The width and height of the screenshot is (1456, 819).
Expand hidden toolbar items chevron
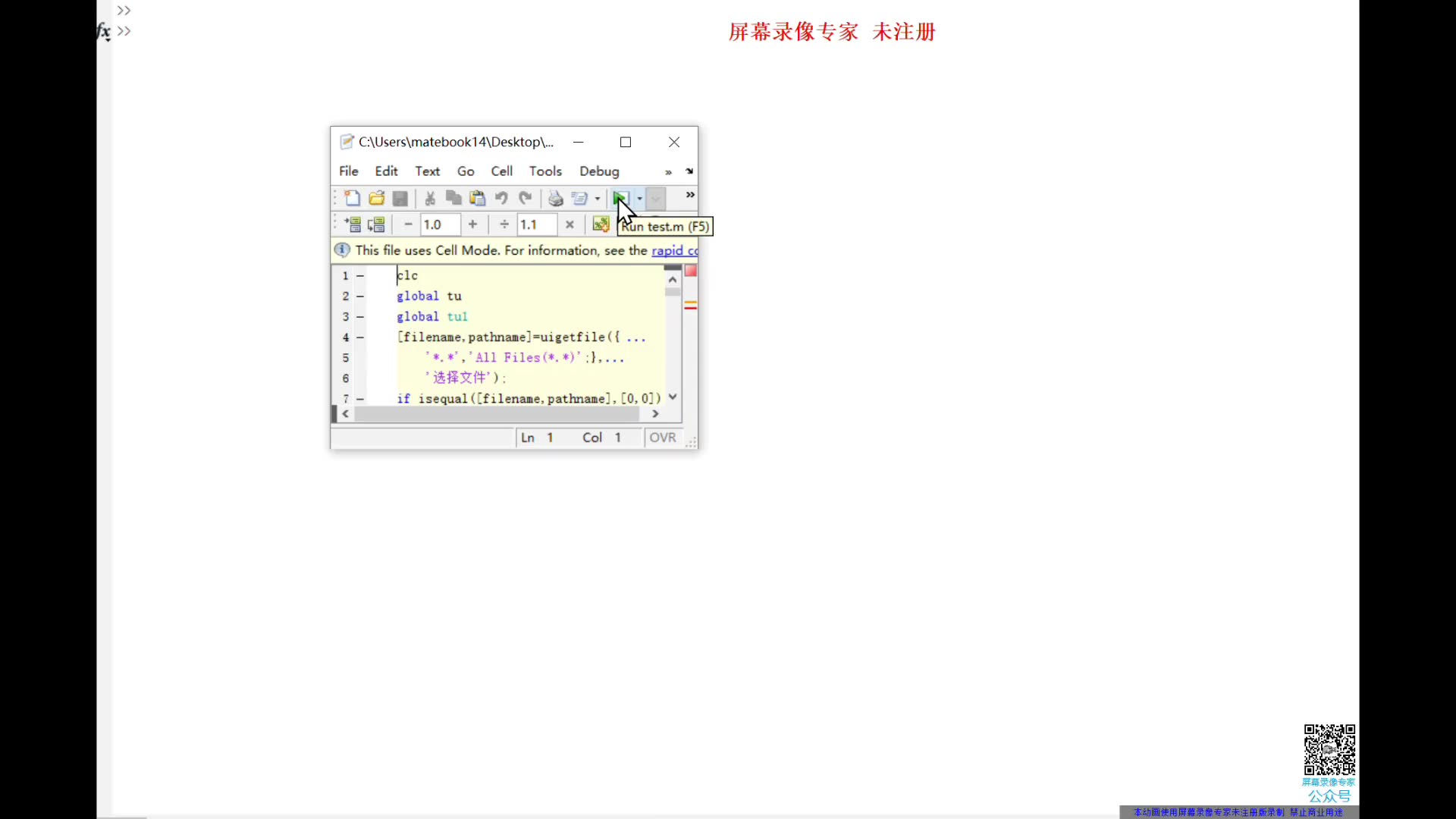[690, 195]
